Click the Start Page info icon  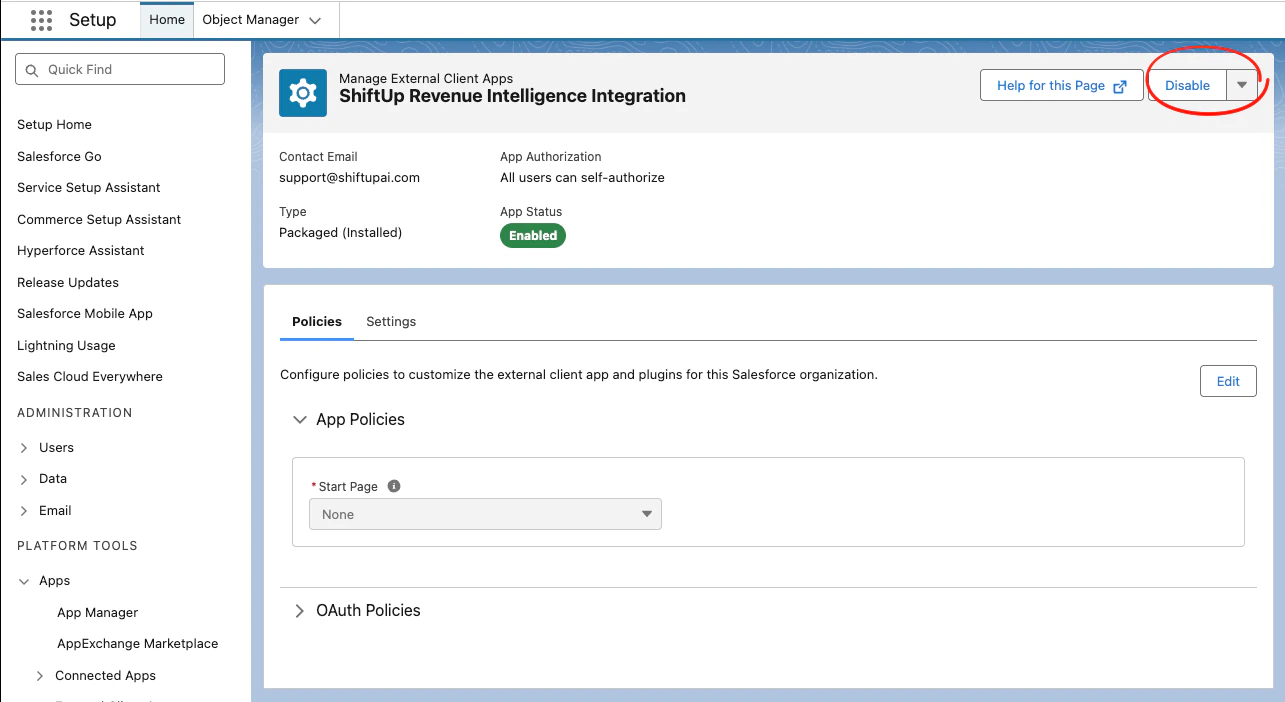(394, 486)
